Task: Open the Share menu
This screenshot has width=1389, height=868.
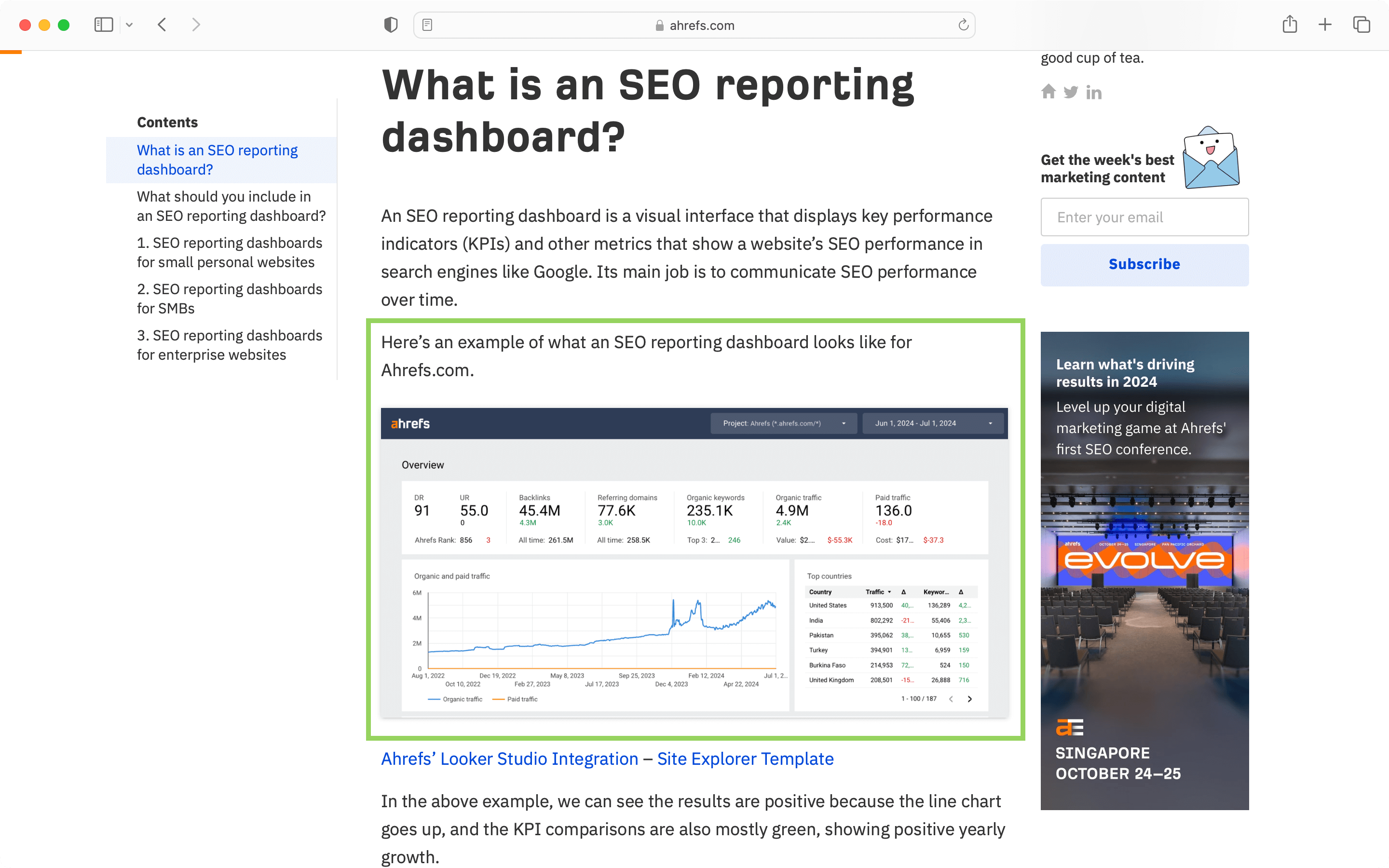Action: point(1290,24)
